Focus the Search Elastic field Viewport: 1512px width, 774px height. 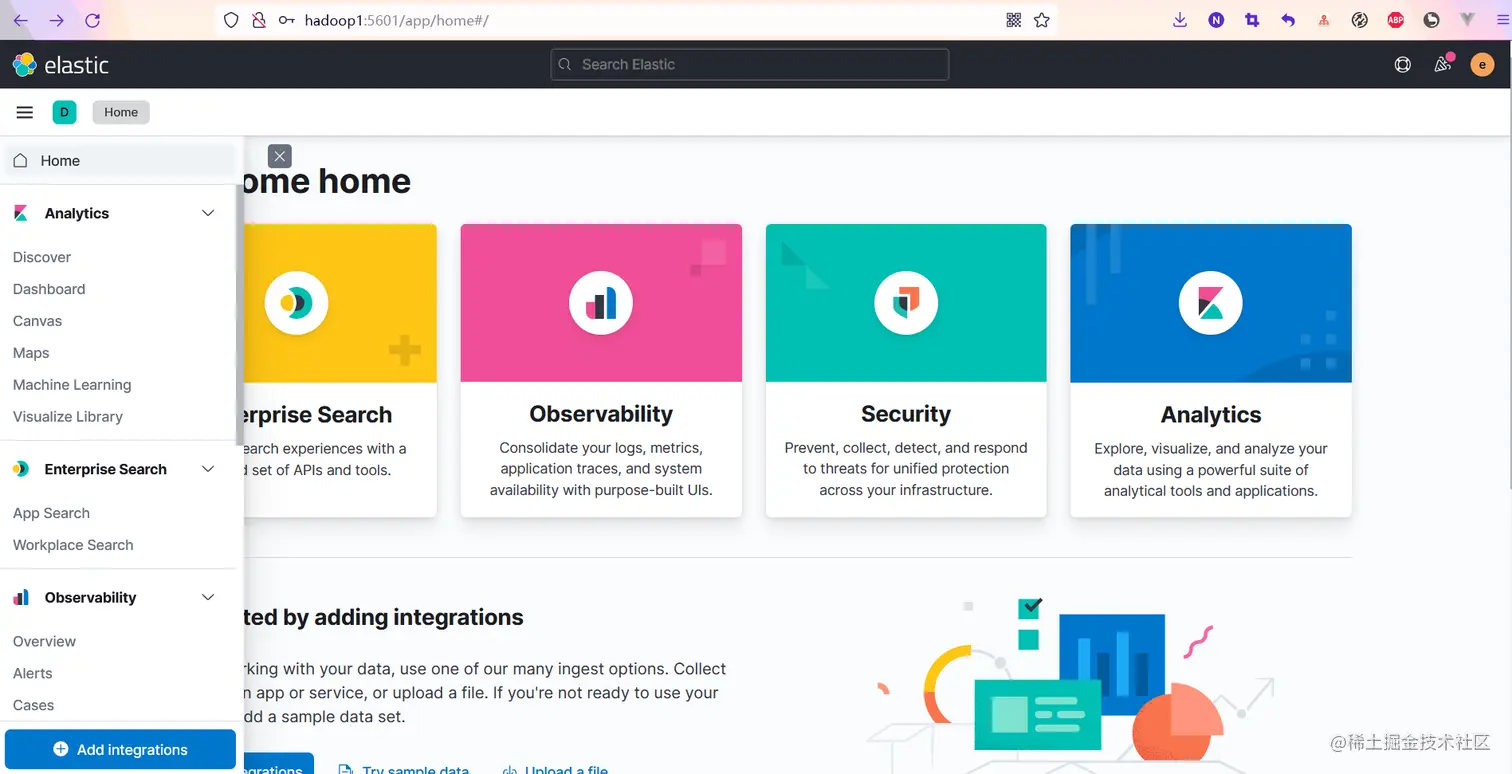coord(749,64)
